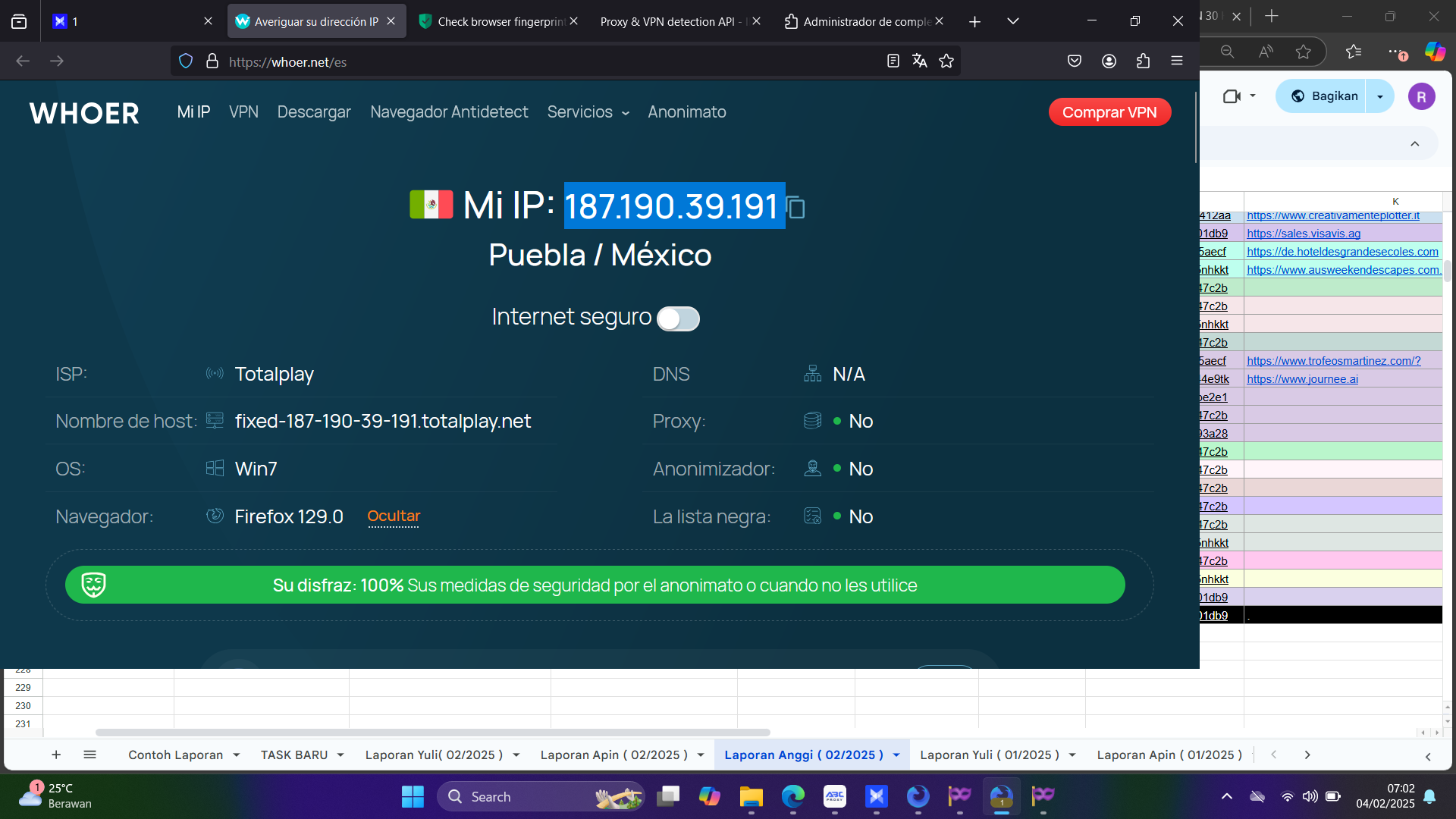Open the www.journee.ai link in the sheet

[1302, 379]
